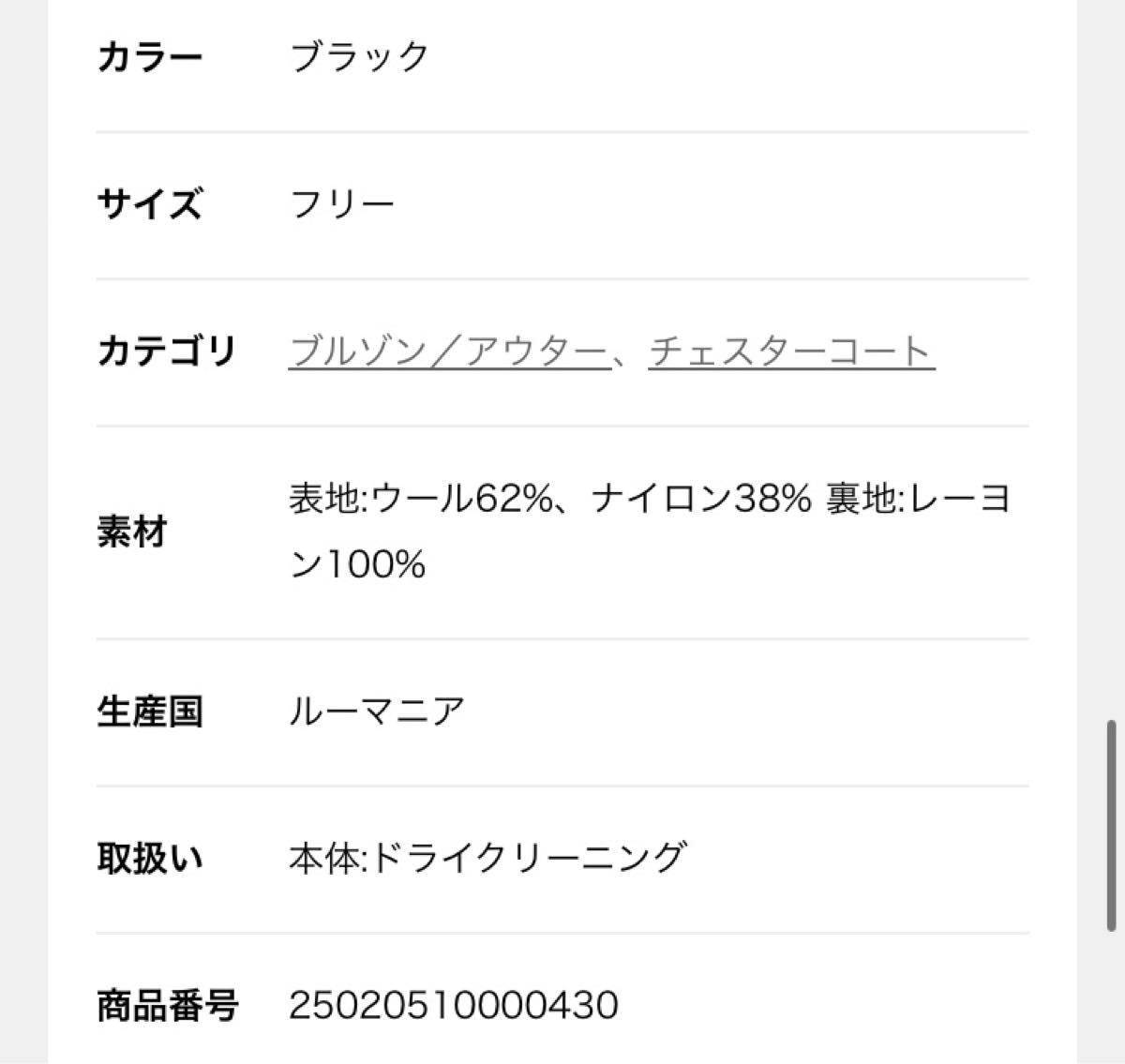This screenshot has width=1125, height=1064.
Task: Select the フリー size value
Action: pos(342,204)
